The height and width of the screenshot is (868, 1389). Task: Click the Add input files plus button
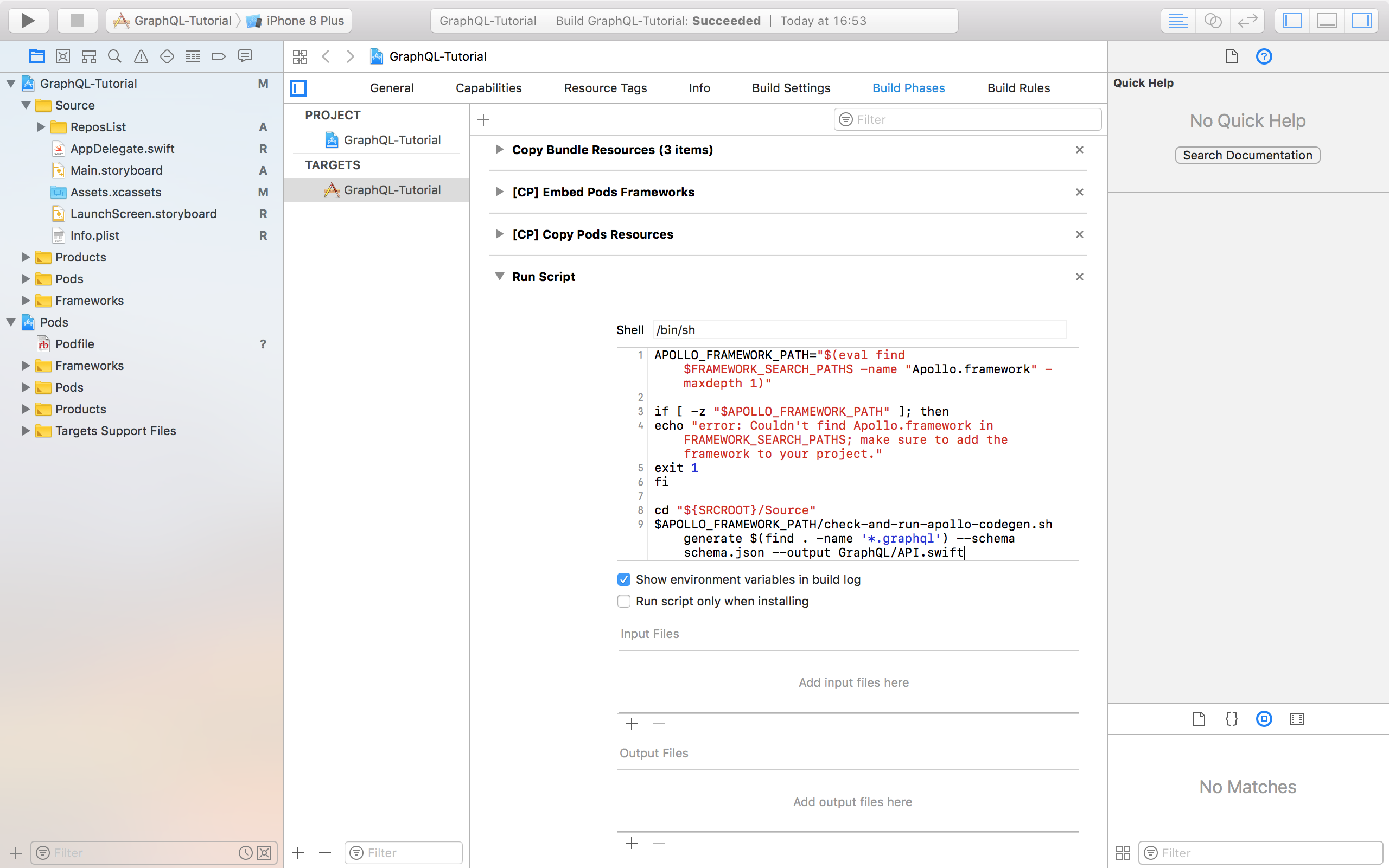click(631, 723)
